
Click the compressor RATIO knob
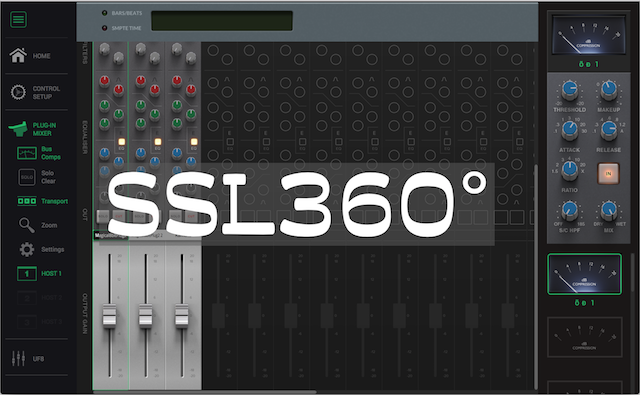(x=569, y=169)
